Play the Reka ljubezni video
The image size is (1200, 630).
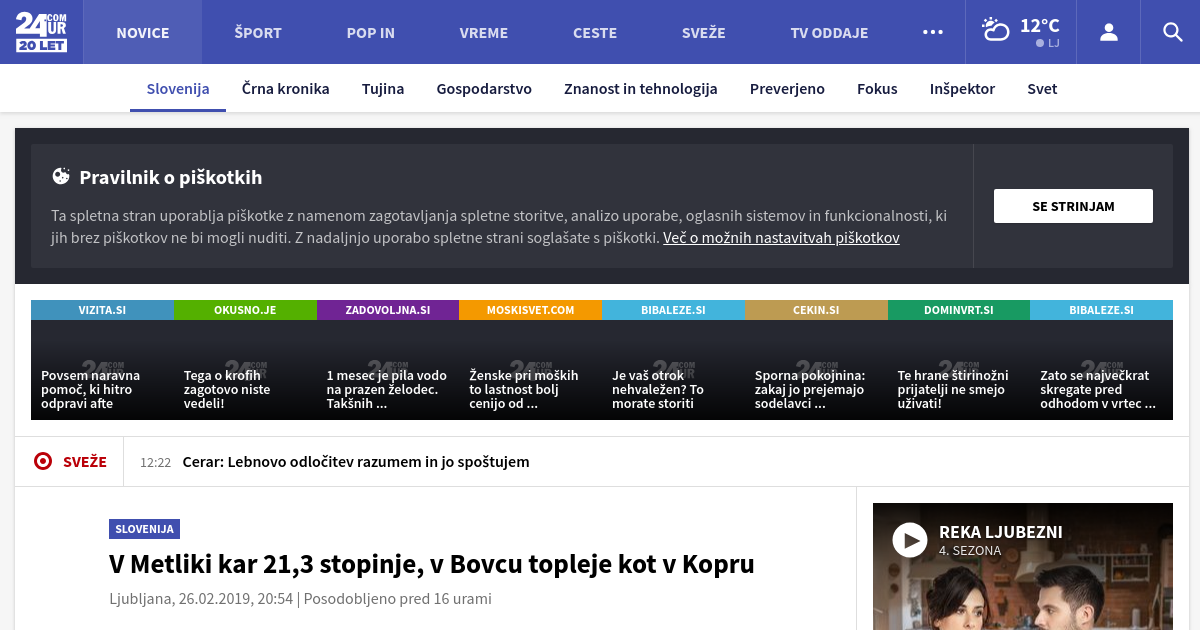point(909,541)
